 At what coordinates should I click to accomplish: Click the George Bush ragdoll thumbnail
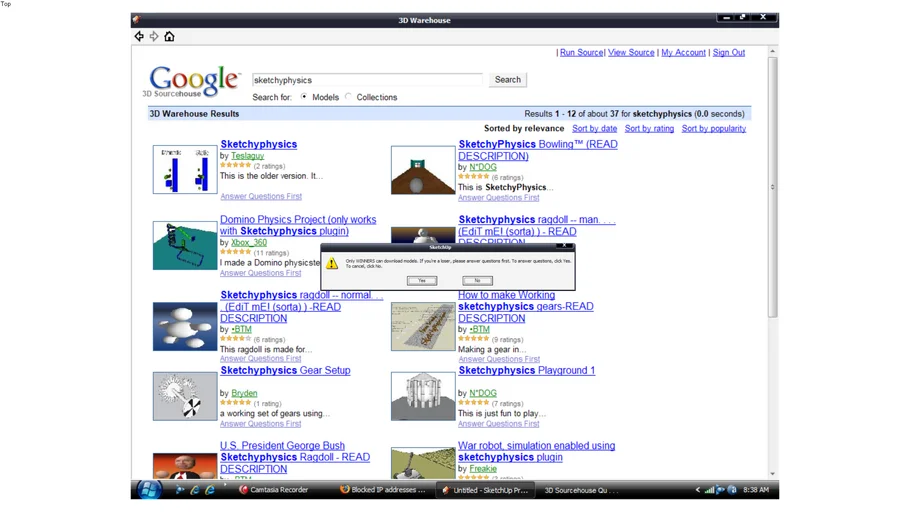click(x=185, y=466)
